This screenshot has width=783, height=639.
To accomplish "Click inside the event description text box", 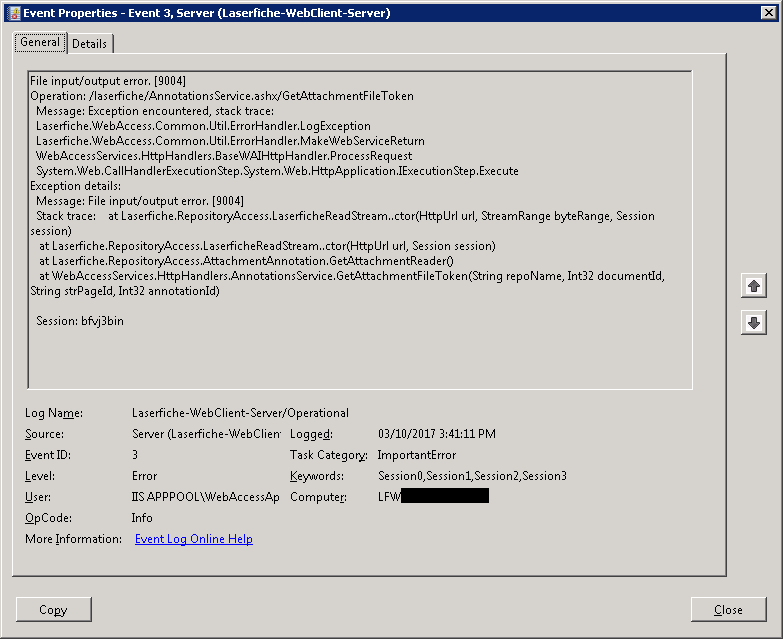I will [360, 230].
